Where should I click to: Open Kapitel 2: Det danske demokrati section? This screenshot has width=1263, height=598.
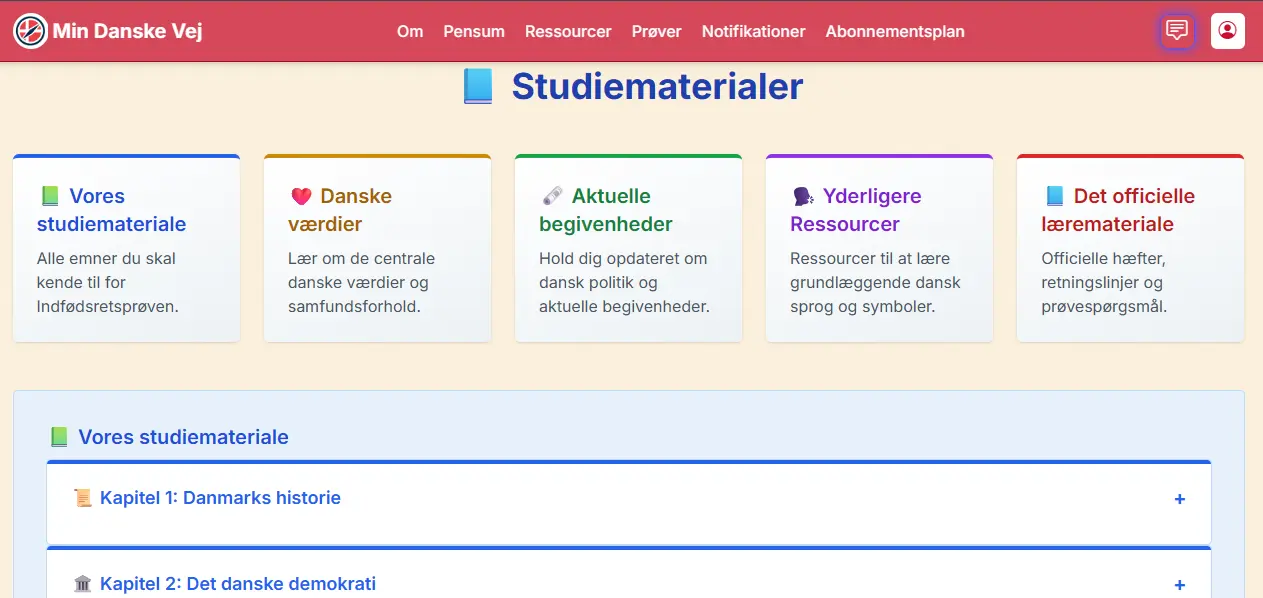pos(237,584)
